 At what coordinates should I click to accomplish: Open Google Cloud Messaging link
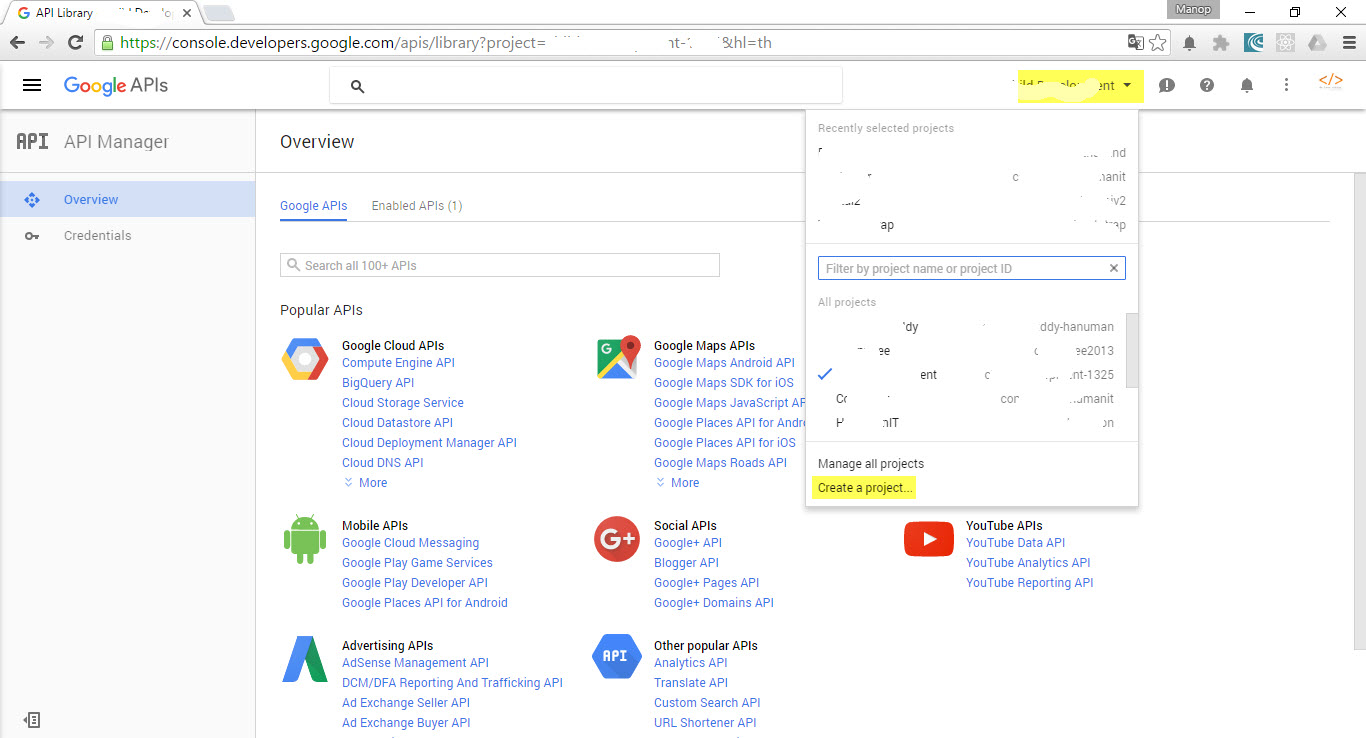pyautogui.click(x=410, y=543)
